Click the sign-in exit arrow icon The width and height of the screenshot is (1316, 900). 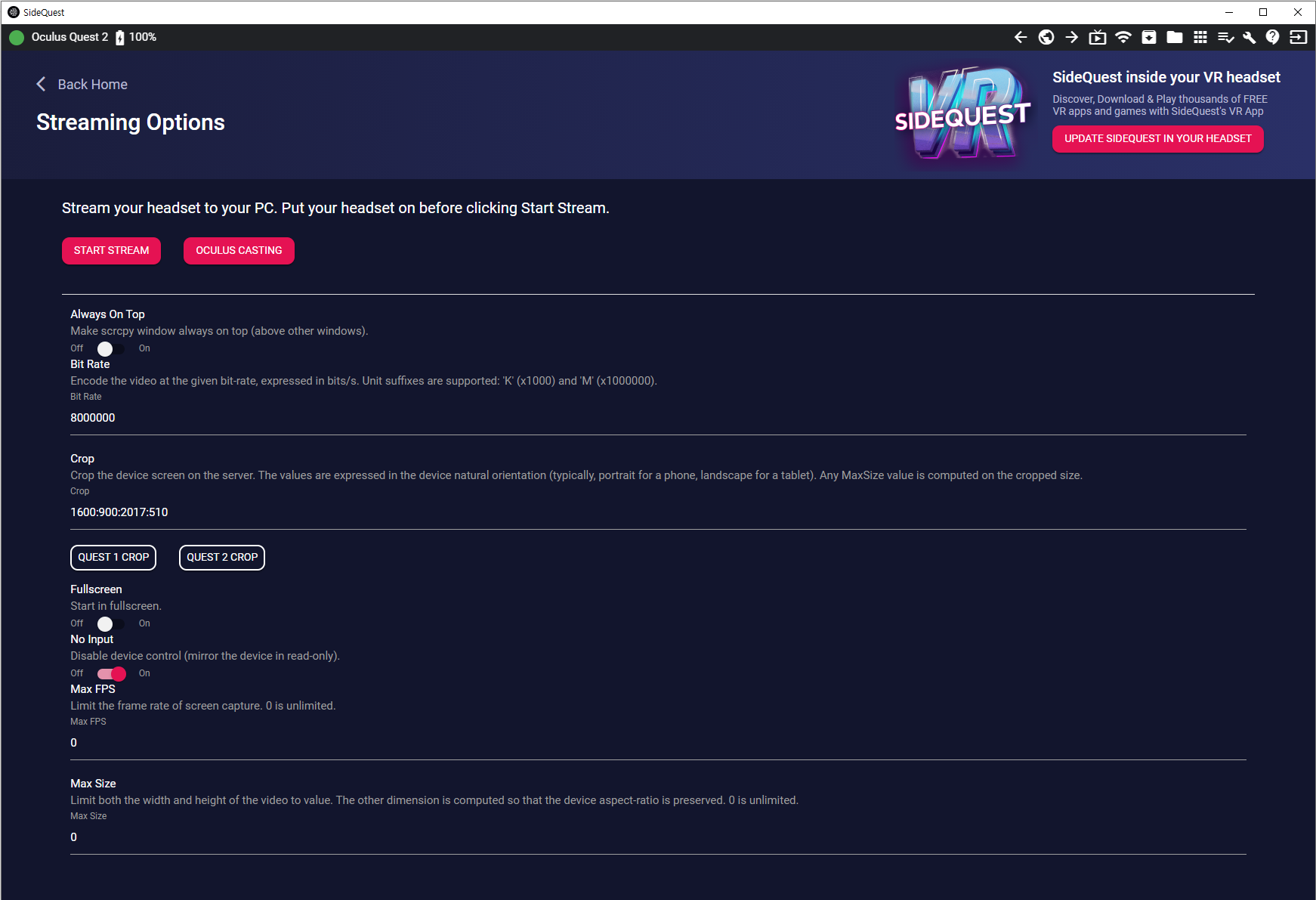click(1299, 37)
